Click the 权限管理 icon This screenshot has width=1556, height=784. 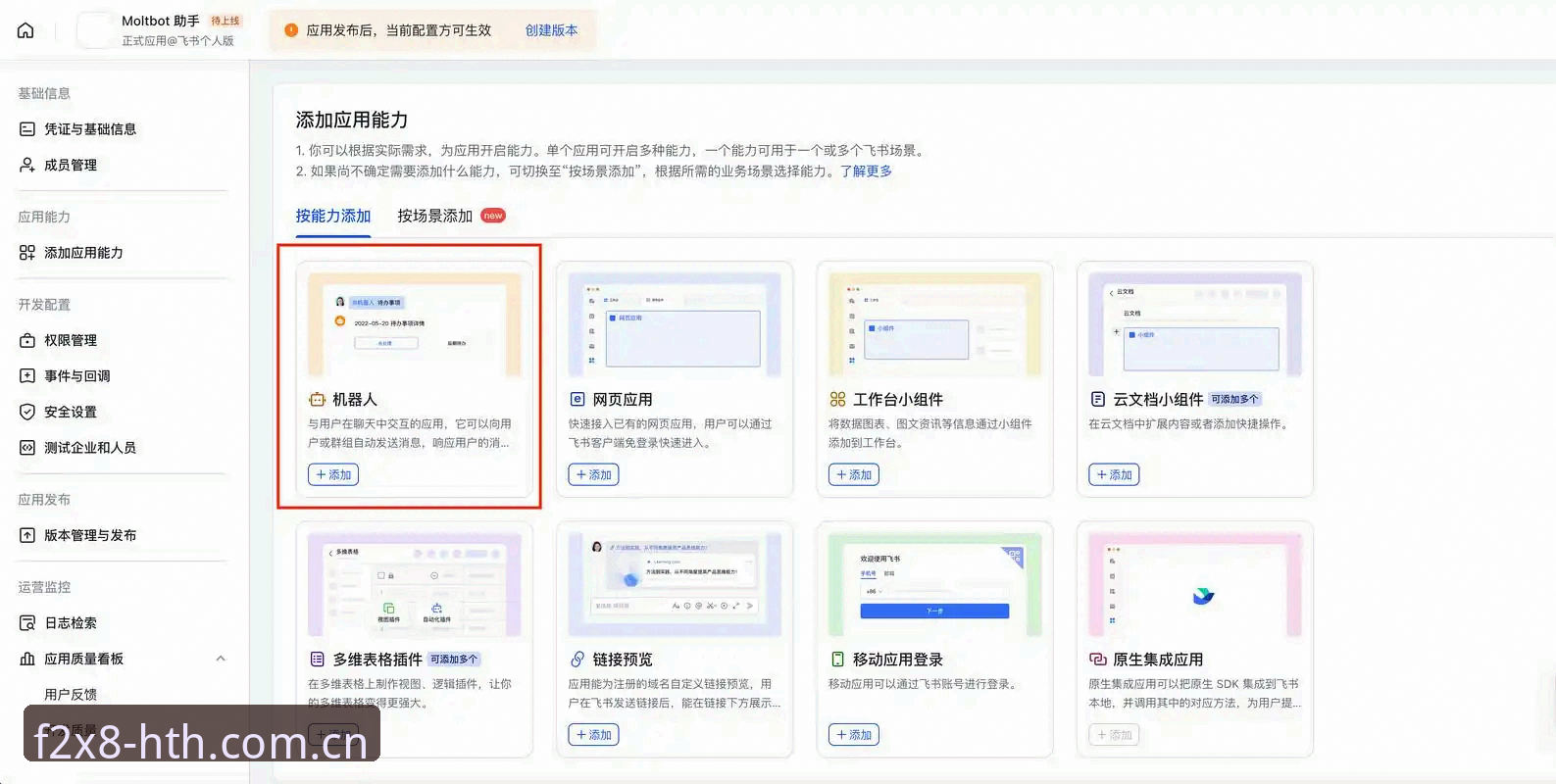pyautogui.click(x=27, y=340)
